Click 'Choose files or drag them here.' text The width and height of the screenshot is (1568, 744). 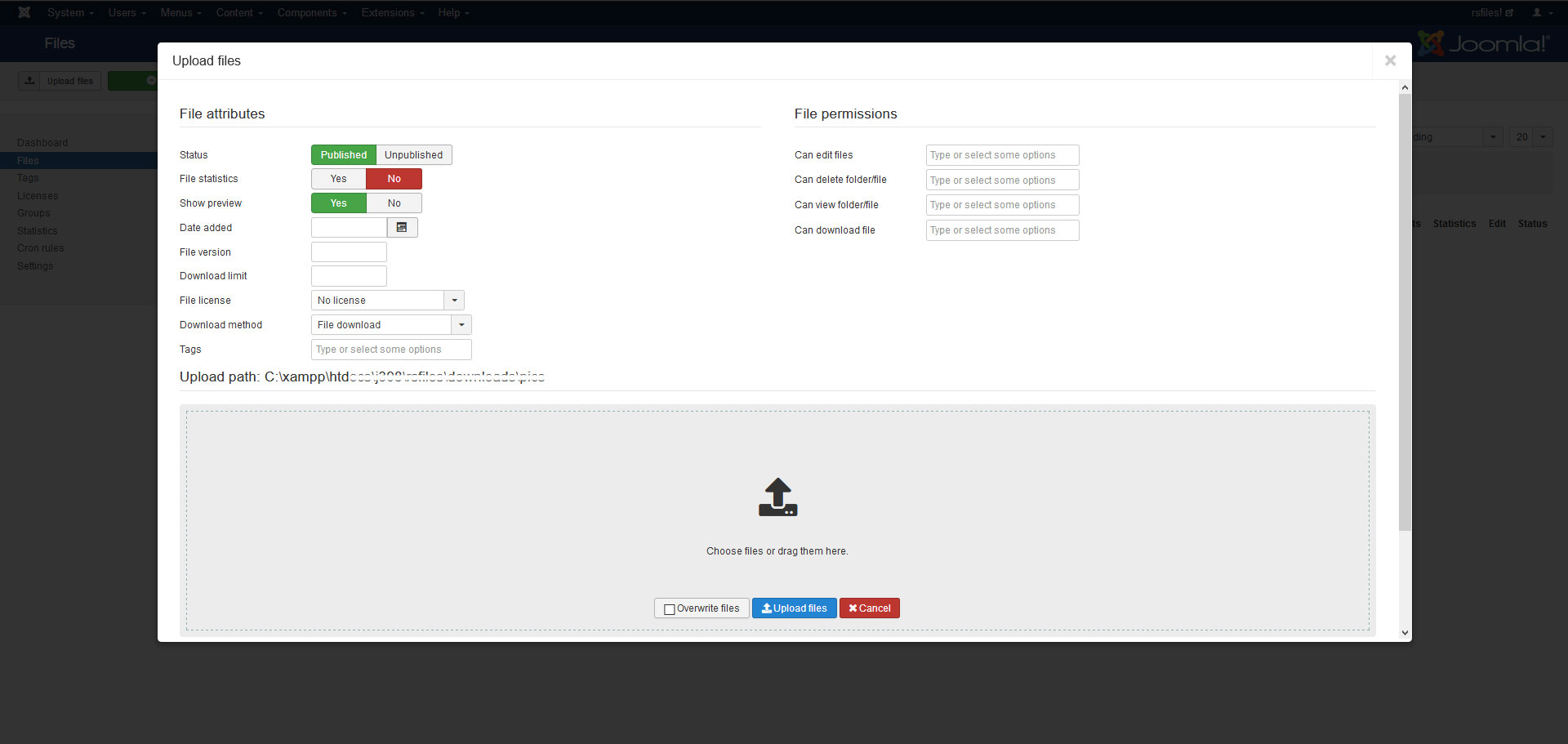tap(777, 551)
